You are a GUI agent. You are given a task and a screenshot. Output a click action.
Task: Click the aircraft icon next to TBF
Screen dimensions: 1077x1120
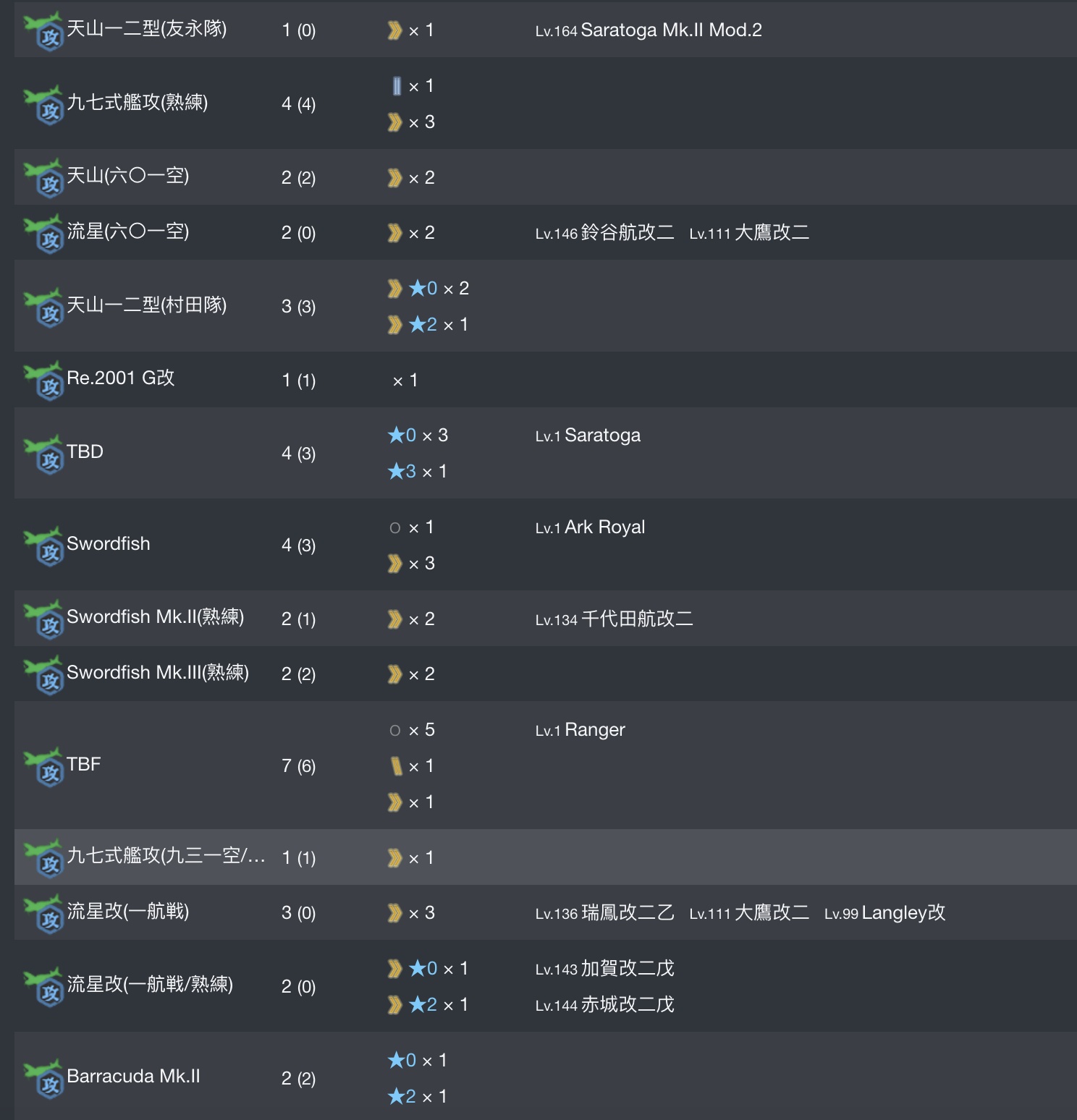[43, 766]
